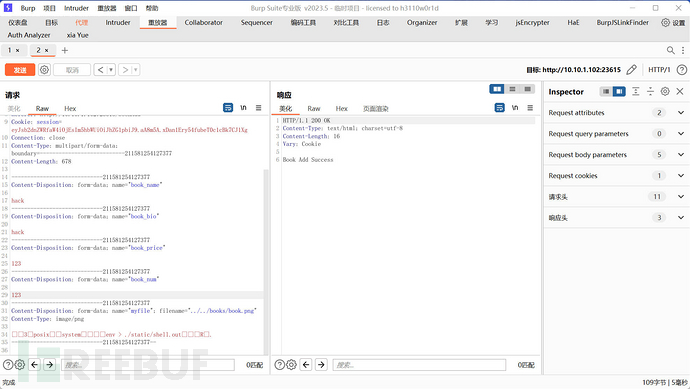The image size is (690, 389).
Task: Focus request search input field
Action: pyautogui.click(x=148, y=365)
